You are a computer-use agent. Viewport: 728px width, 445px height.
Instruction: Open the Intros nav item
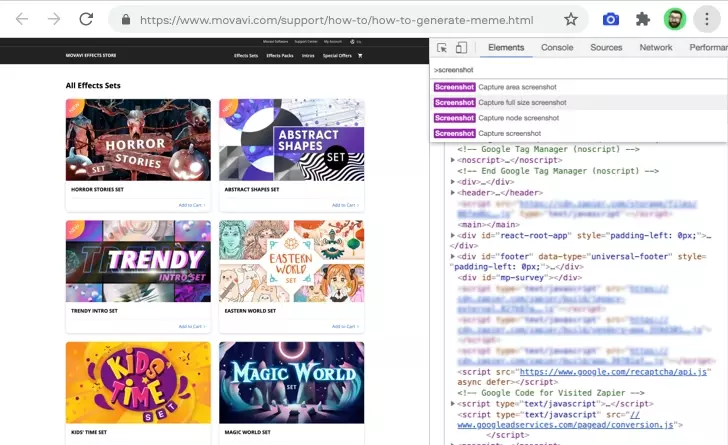coord(308,56)
